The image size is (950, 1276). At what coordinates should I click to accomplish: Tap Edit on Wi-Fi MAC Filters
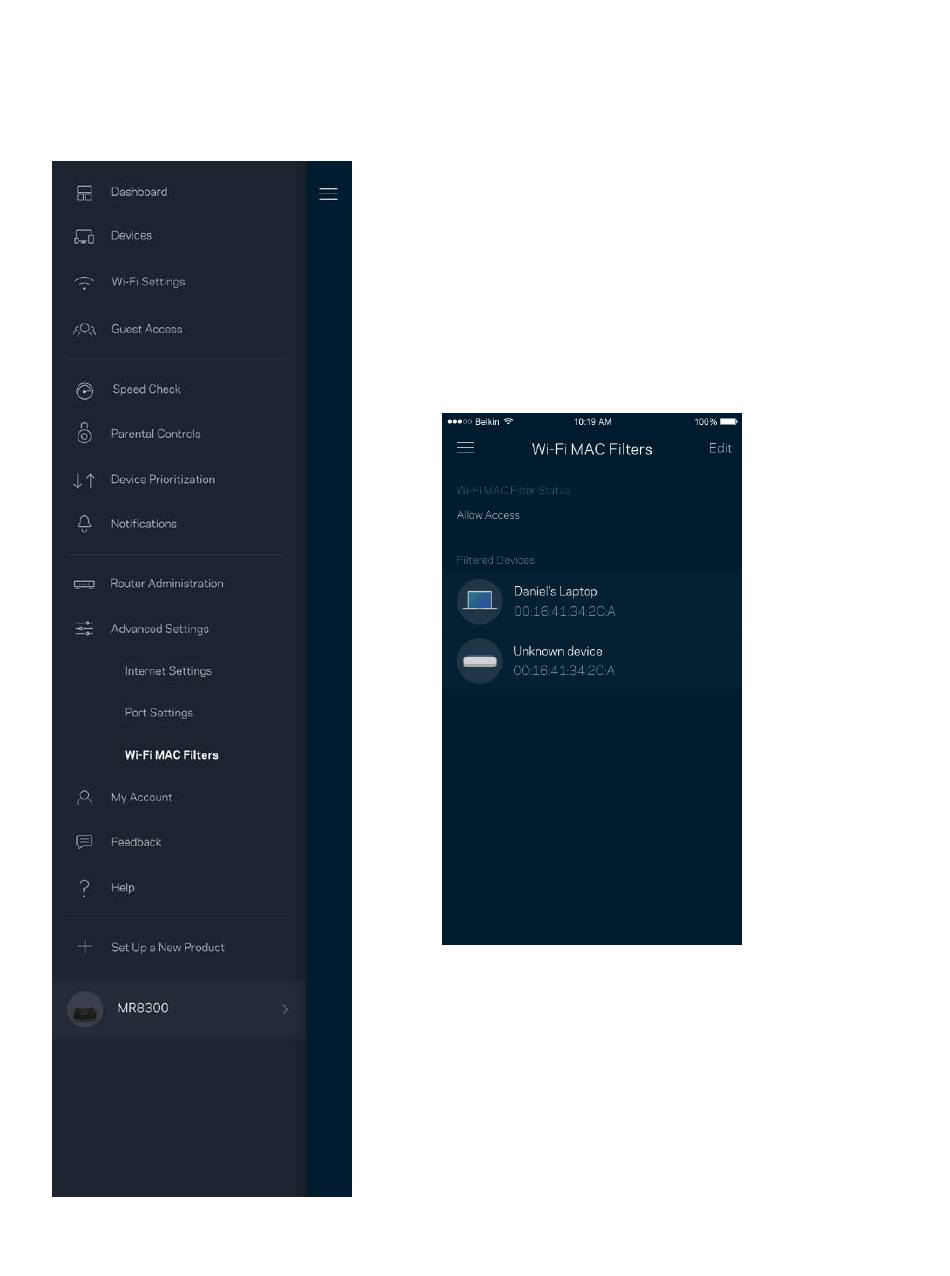click(x=720, y=448)
